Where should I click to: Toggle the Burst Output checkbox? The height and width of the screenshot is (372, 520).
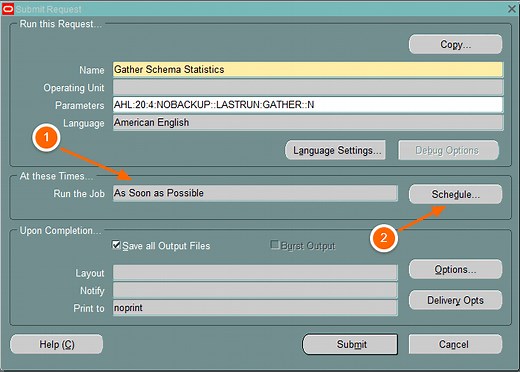pyautogui.click(x=274, y=245)
